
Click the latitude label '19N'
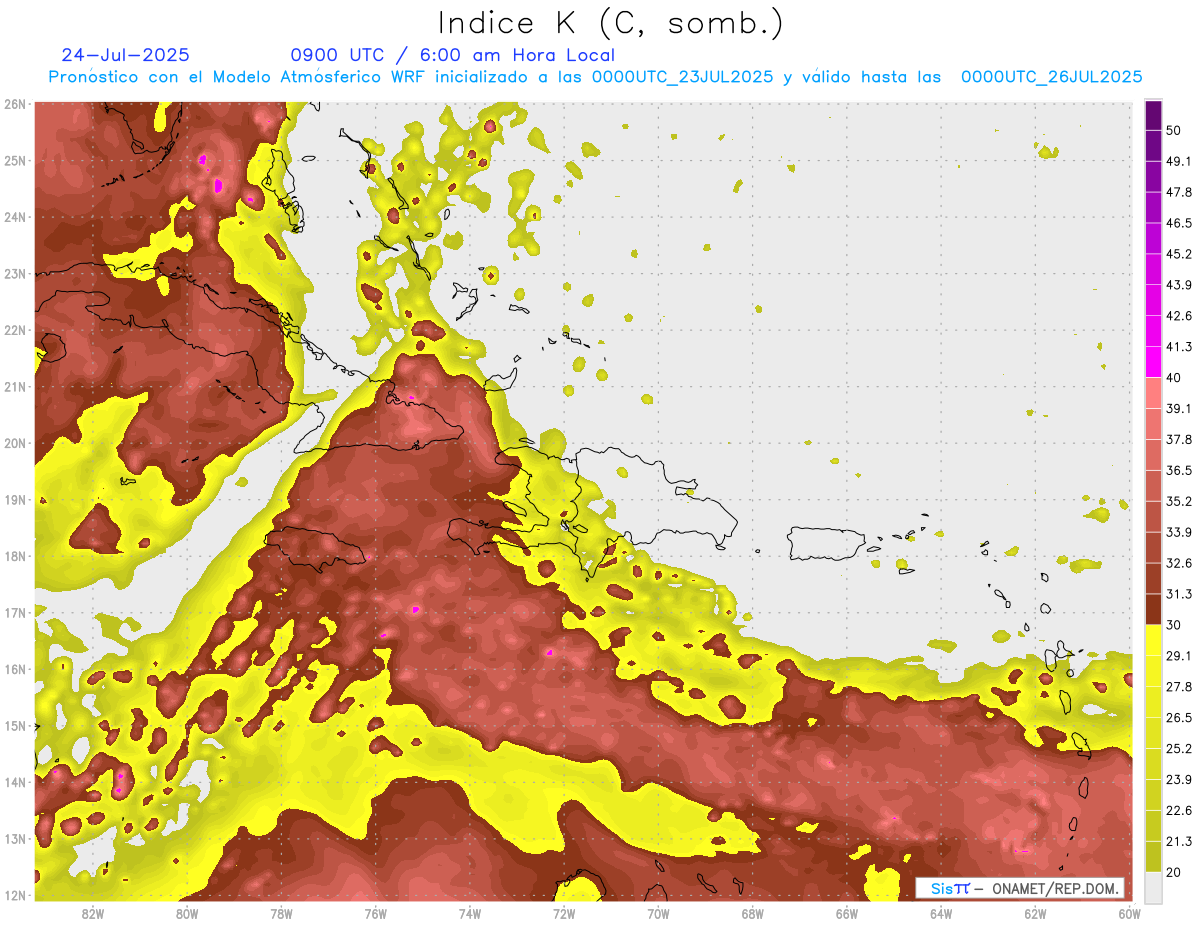point(15,500)
